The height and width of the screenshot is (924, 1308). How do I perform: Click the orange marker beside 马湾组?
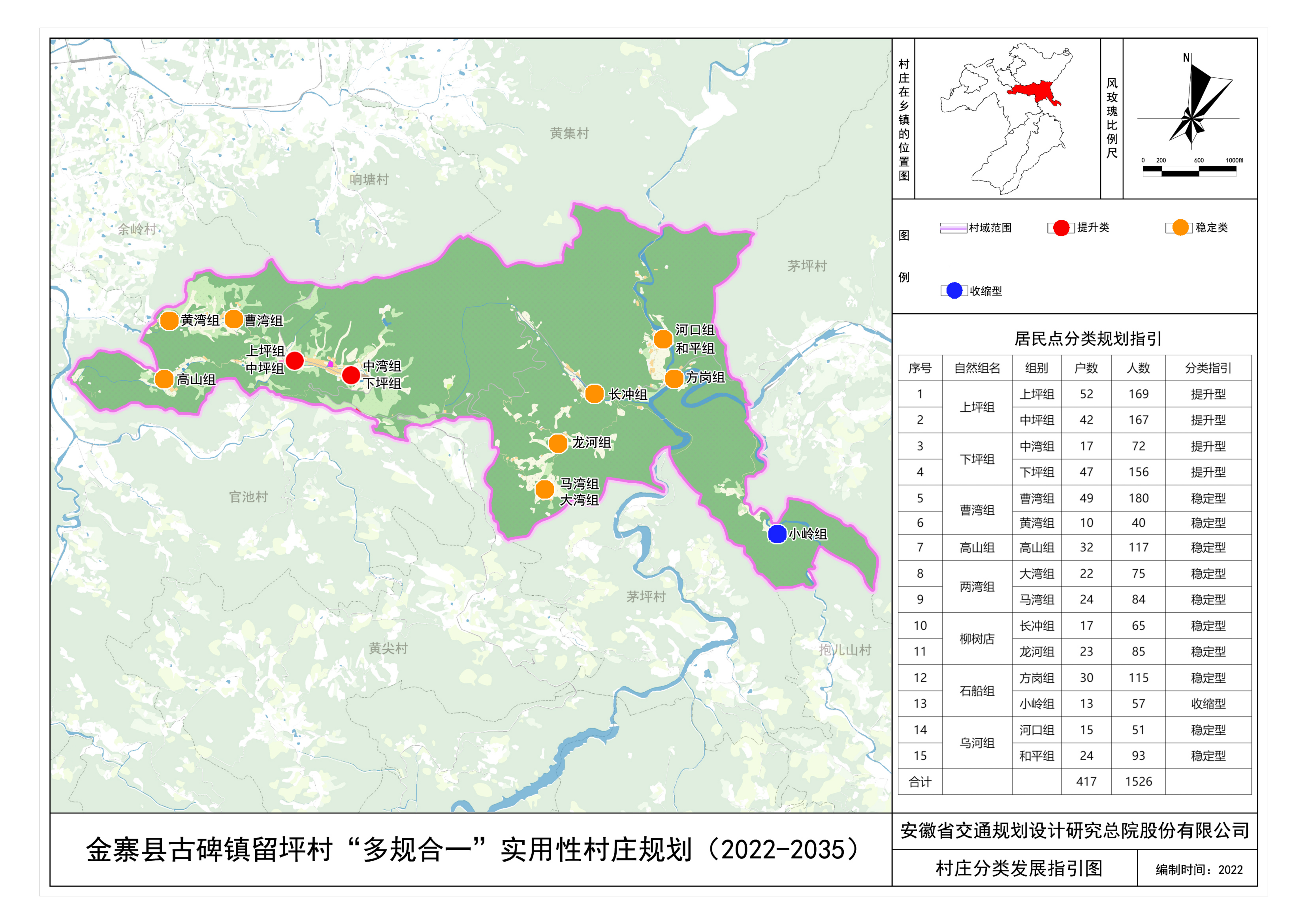point(545,489)
